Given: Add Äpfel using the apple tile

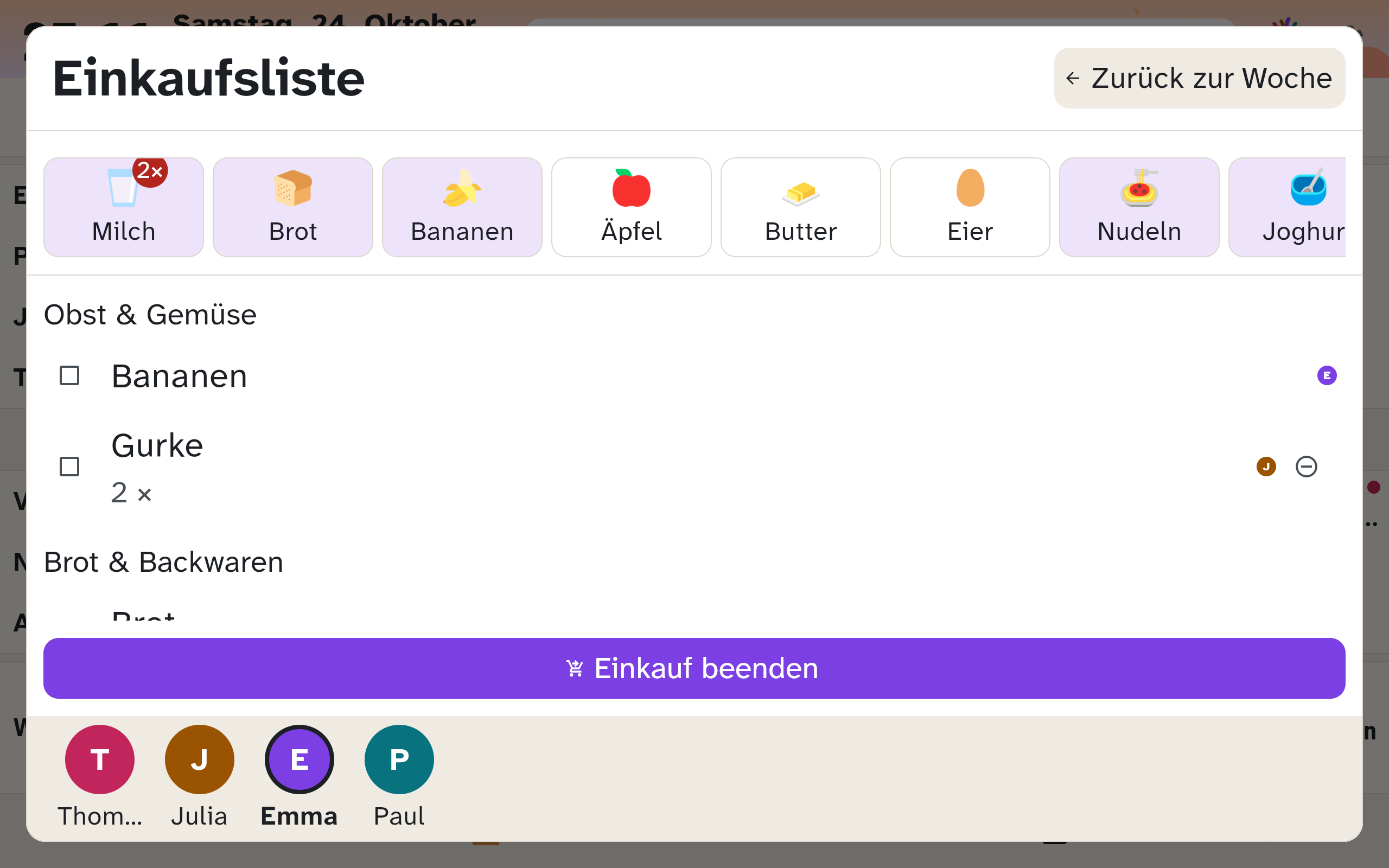Looking at the screenshot, I should 632,207.
